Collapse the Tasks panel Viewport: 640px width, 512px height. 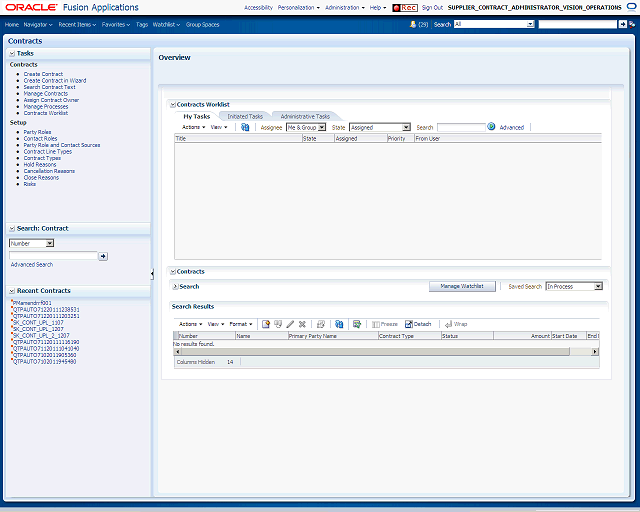[x=12, y=53]
